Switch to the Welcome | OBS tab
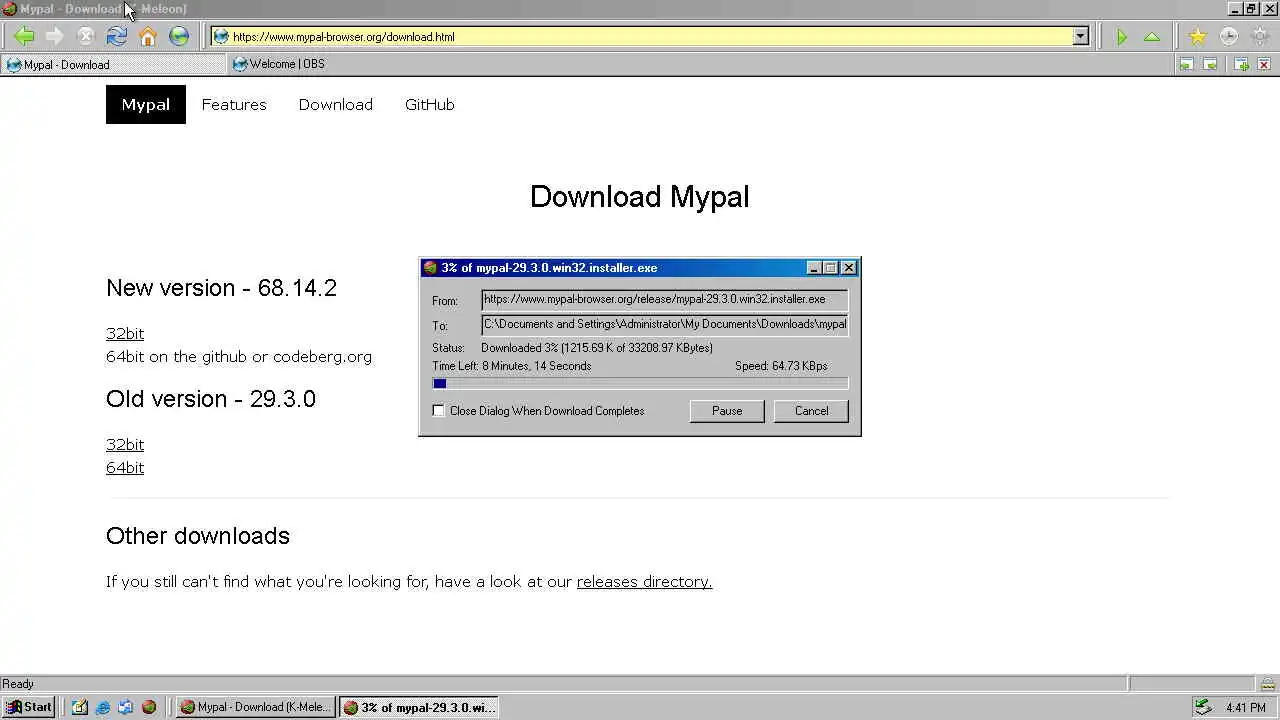 pos(340,64)
